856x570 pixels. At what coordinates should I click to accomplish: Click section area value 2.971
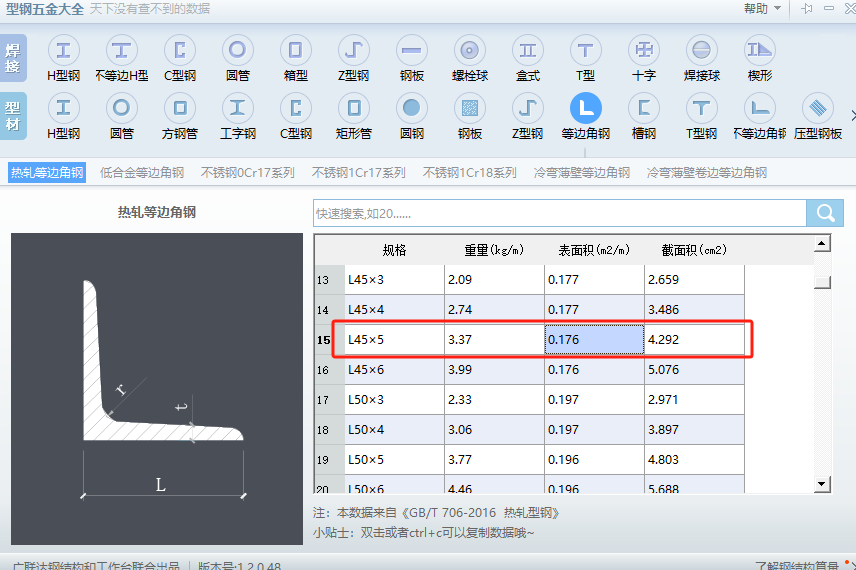694,400
